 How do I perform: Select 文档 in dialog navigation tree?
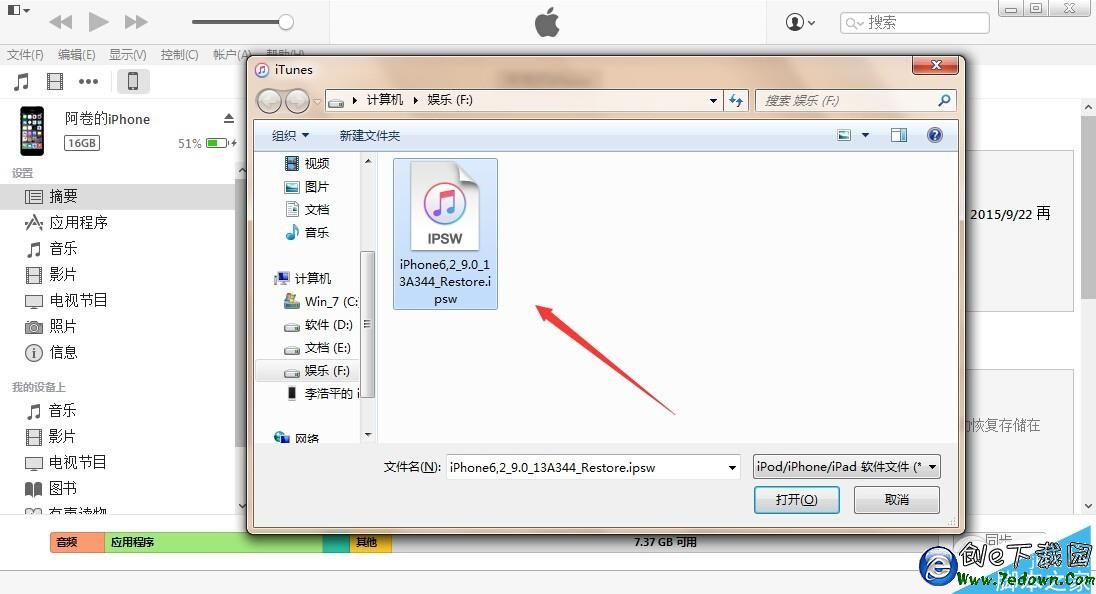click(x=308, y=210)
